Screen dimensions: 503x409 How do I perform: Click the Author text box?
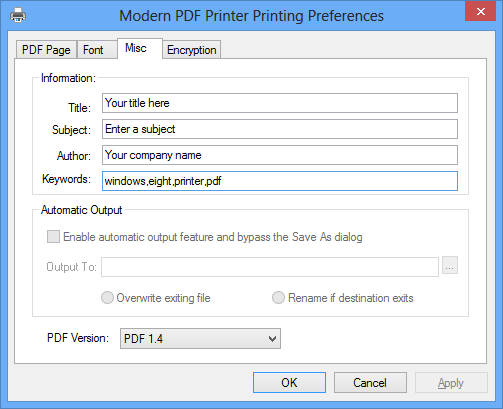(280, 155)
